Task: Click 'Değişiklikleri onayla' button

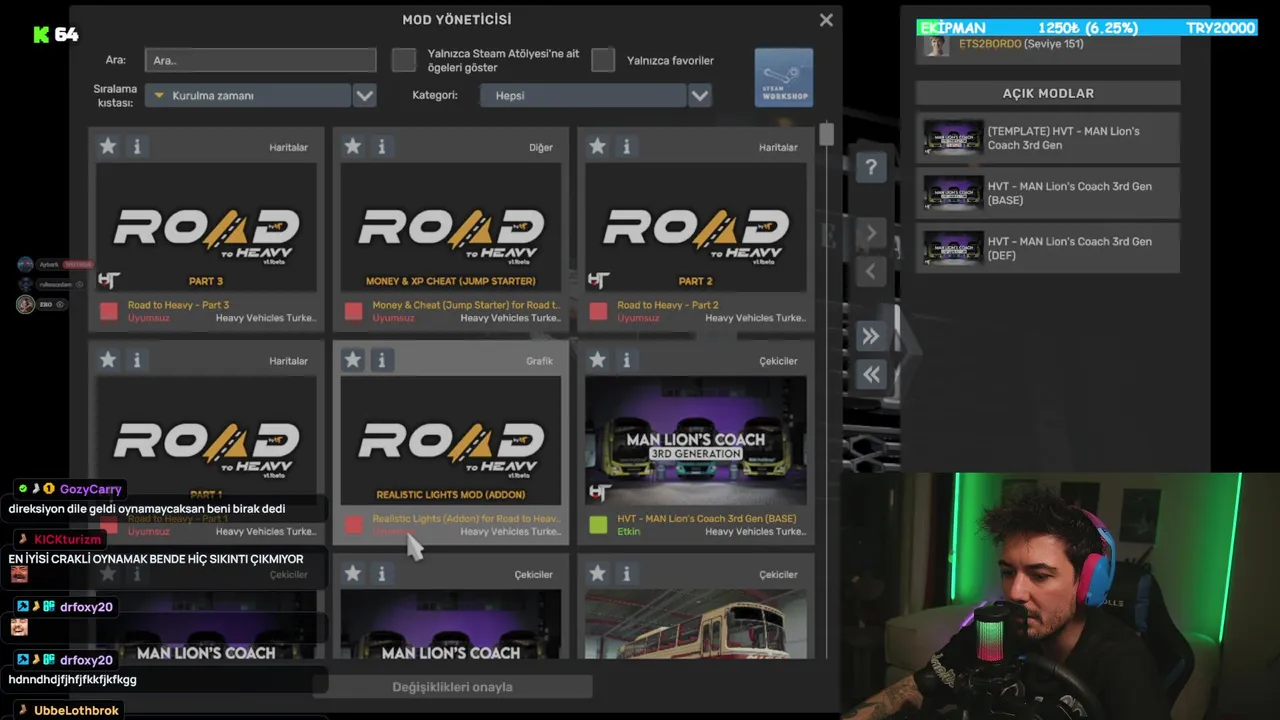Action: pyautogui.click(x=452, y=687)
